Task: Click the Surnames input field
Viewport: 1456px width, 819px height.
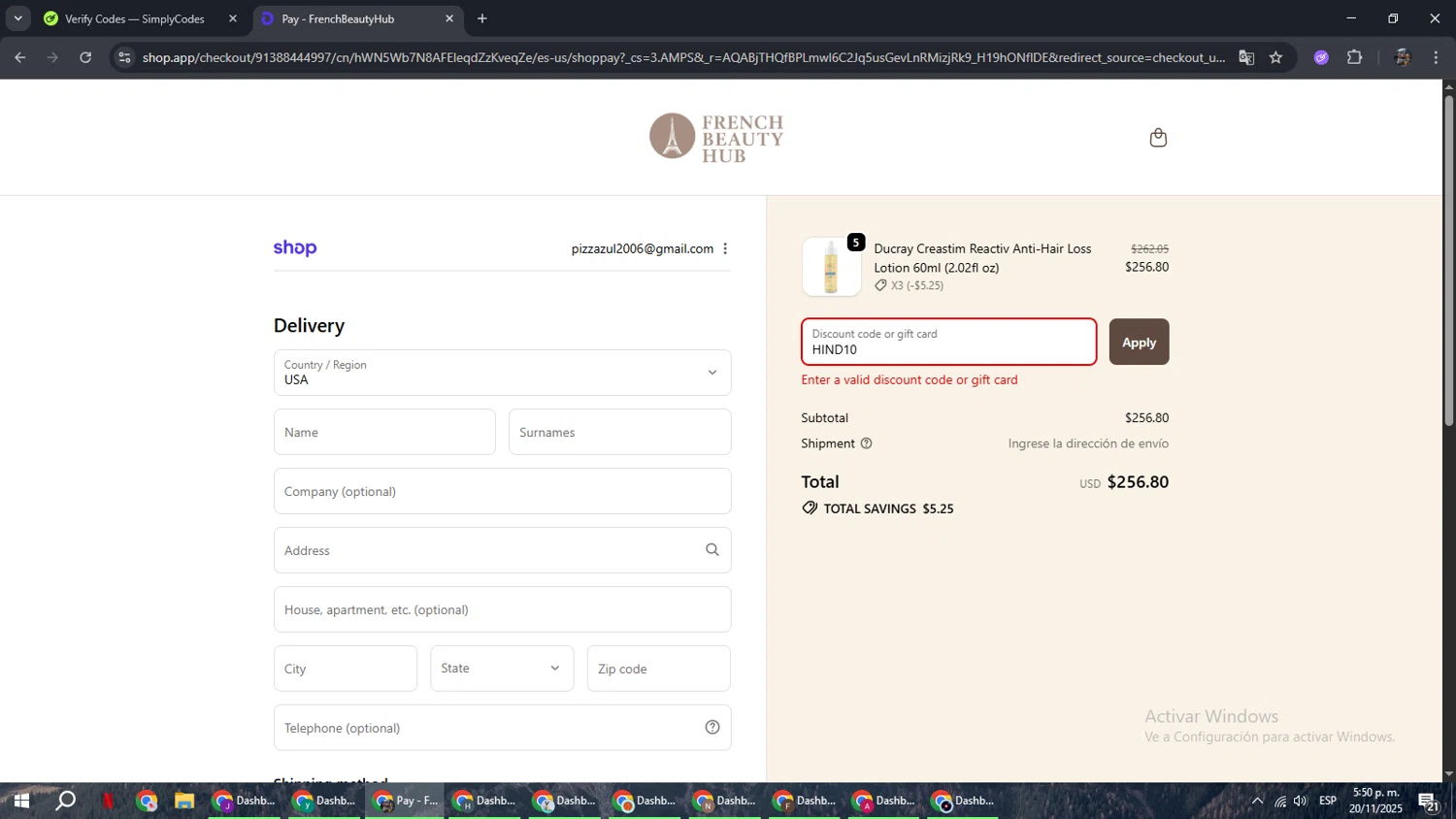Action: [619, 432]
